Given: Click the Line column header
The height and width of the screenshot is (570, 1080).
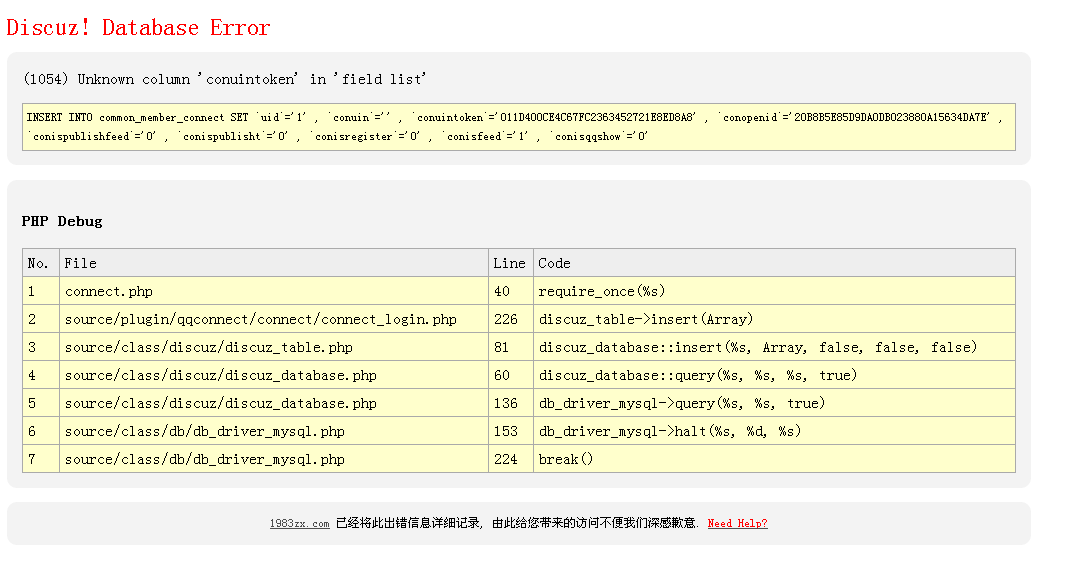Looking at the screenshot, I should [x=509, y=263].
